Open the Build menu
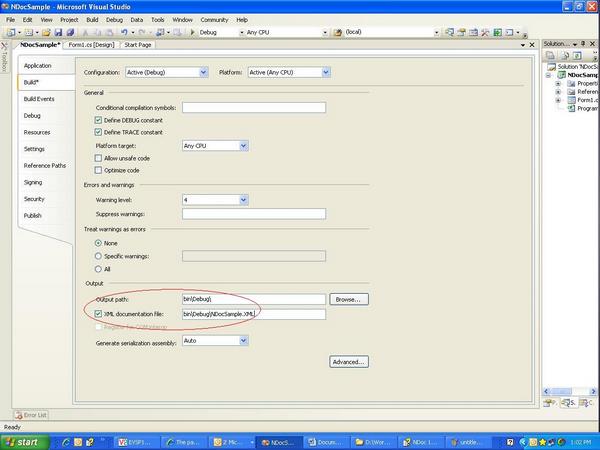This screenshot has height=450, width=600. click(x=92, y=20)
